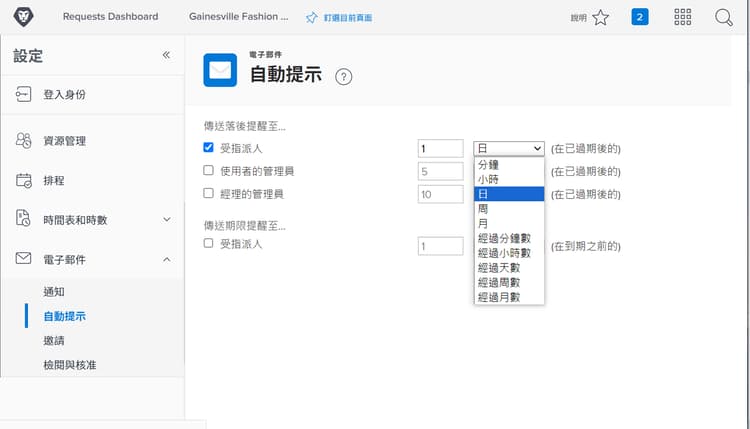Select 周 from the dropdown list
The image size is (750, 429).
click(x=509, y=209)
